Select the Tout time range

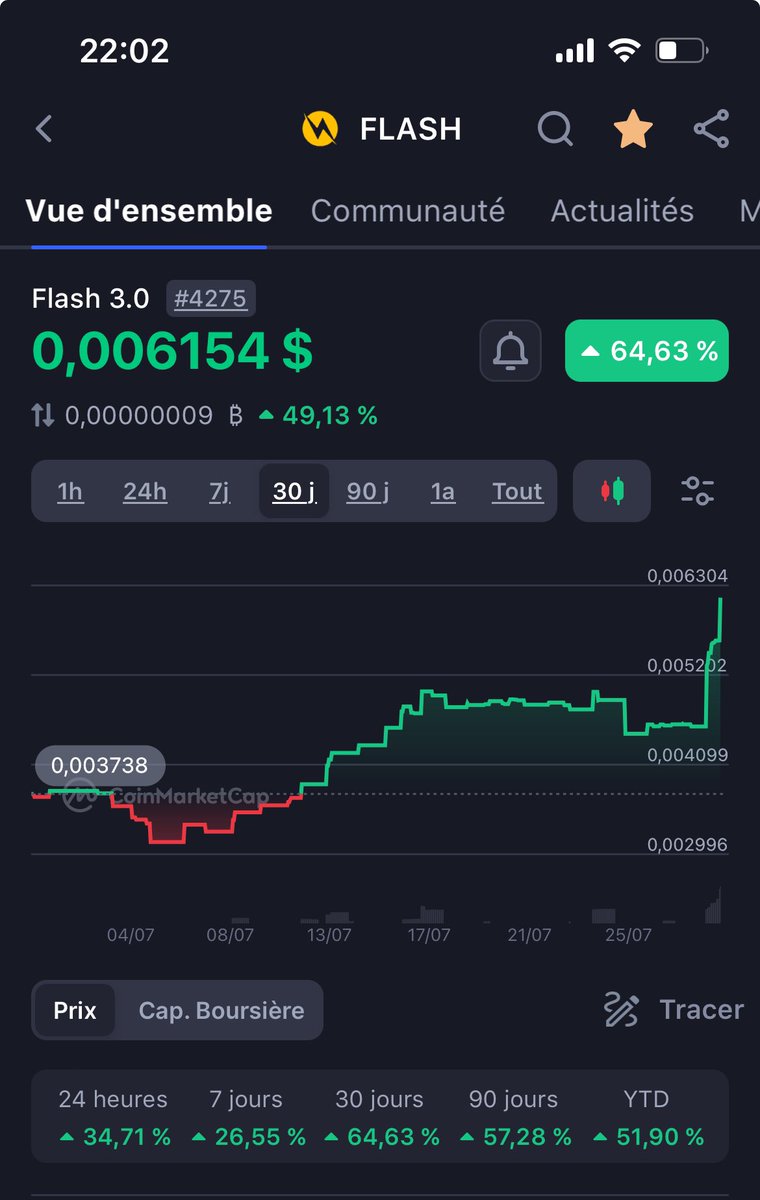[517, 491]
